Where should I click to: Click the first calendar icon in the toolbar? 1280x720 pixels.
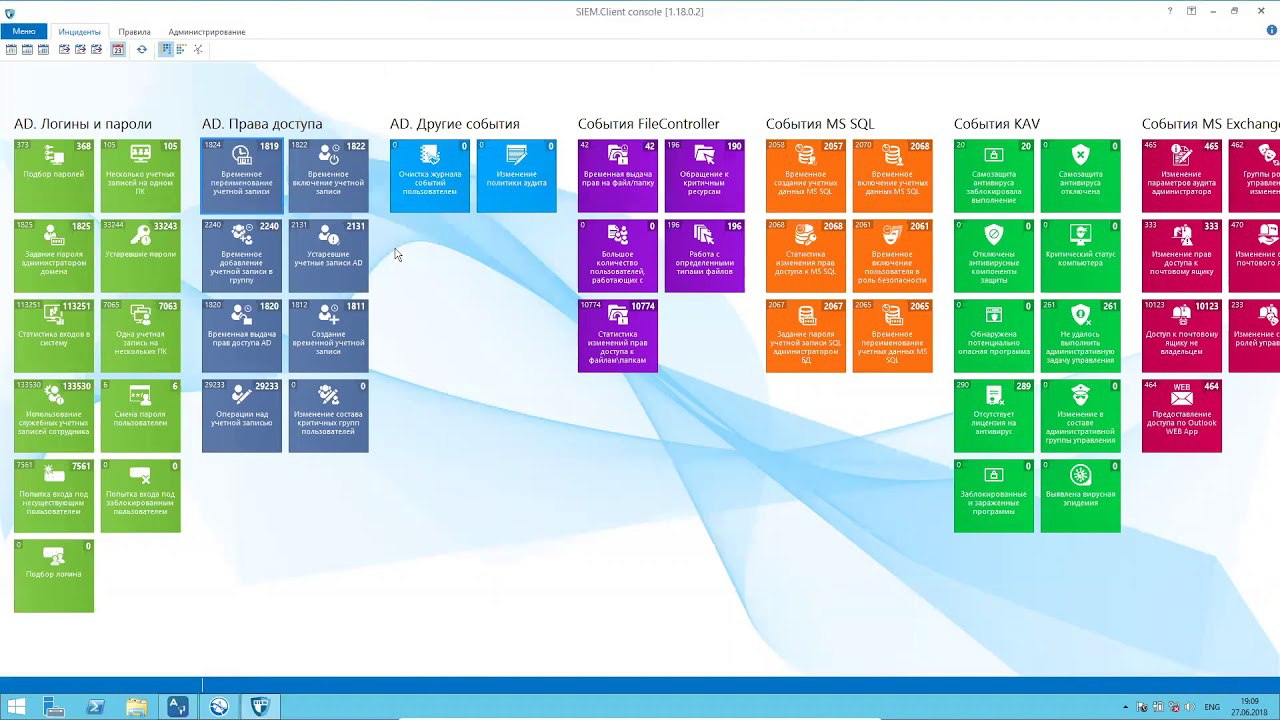pyautogui.click(x=11, y=49)
